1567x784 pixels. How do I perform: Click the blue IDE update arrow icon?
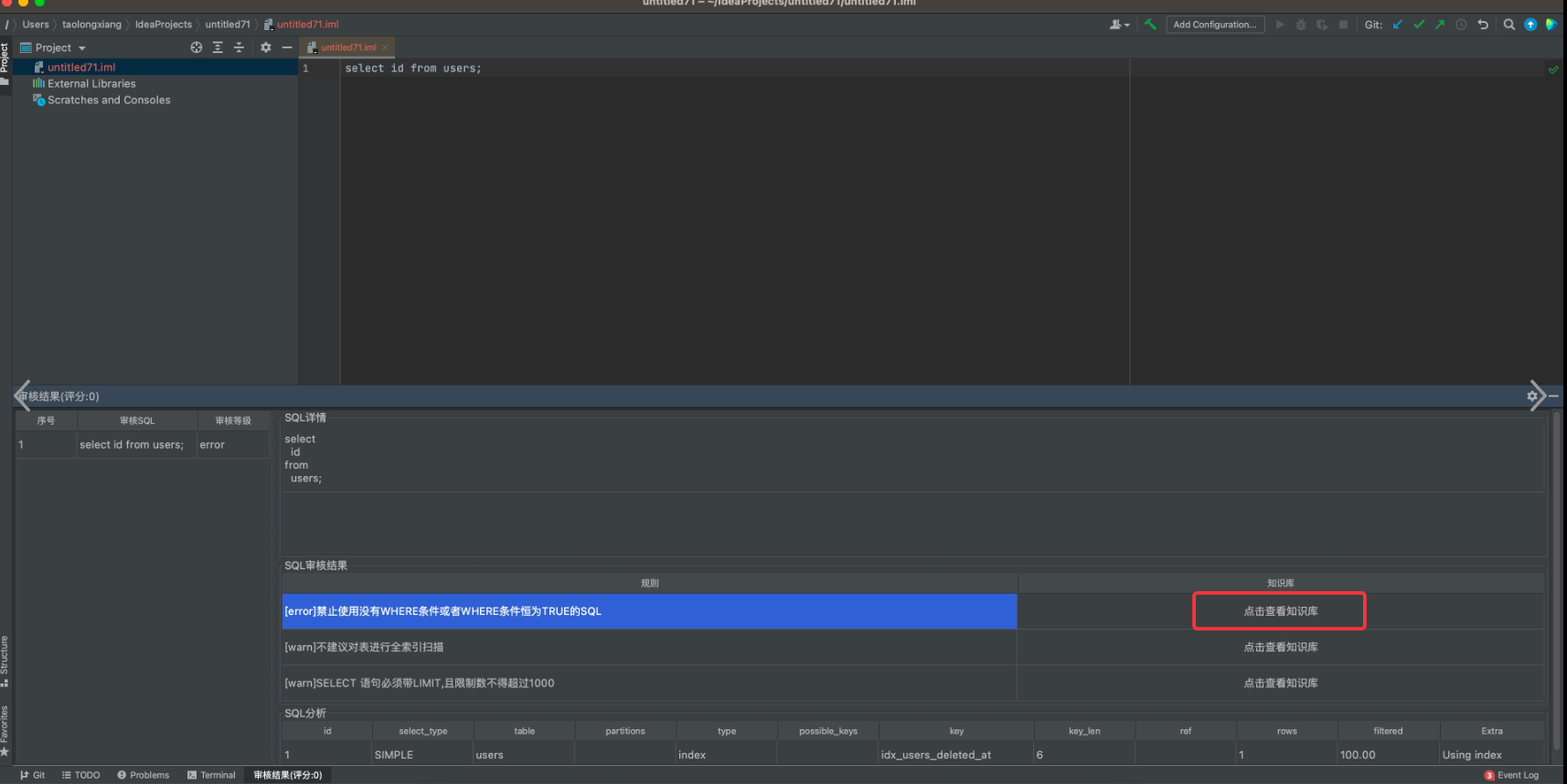[1530, 25]
